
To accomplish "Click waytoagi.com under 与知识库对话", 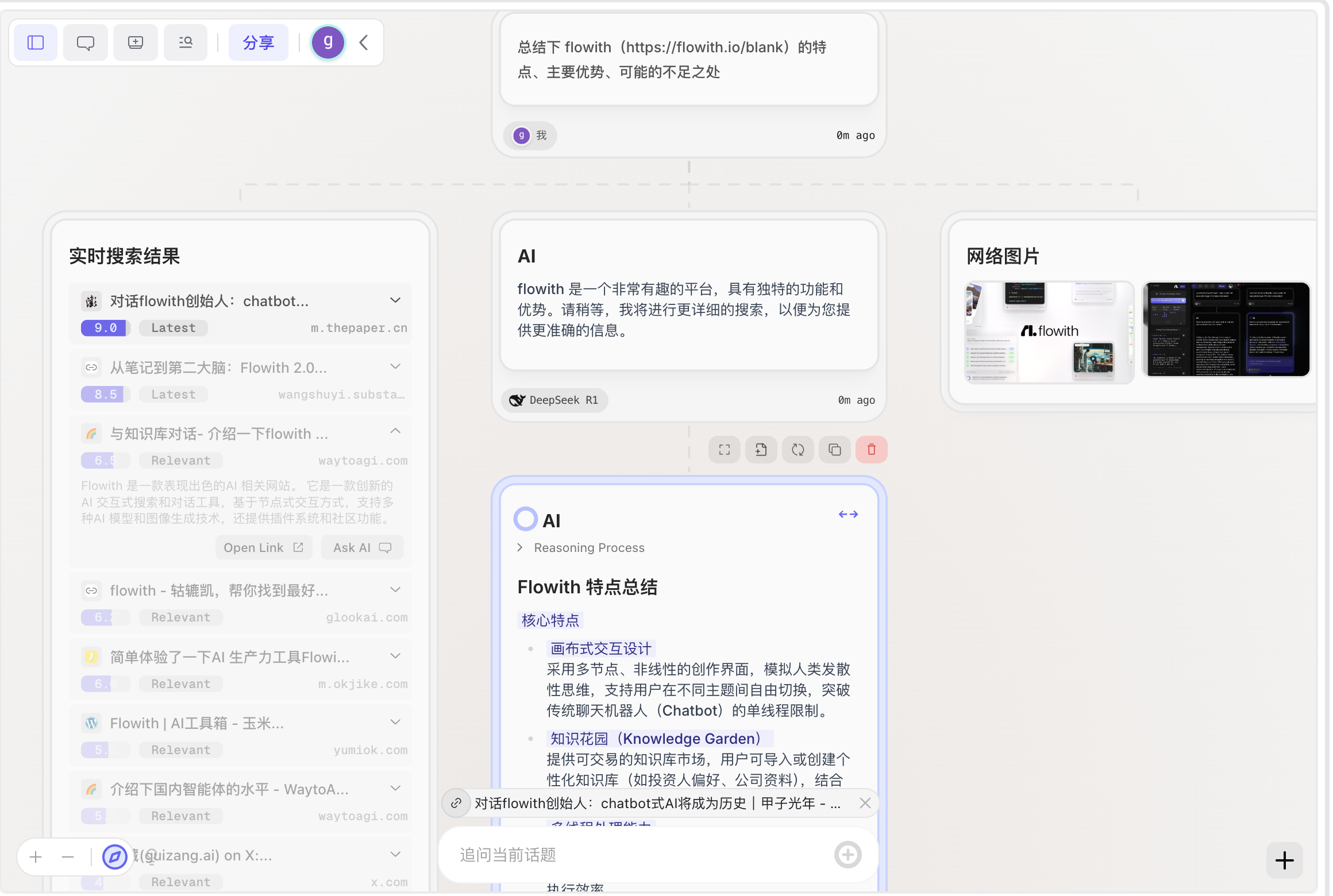I will [363, 461].
